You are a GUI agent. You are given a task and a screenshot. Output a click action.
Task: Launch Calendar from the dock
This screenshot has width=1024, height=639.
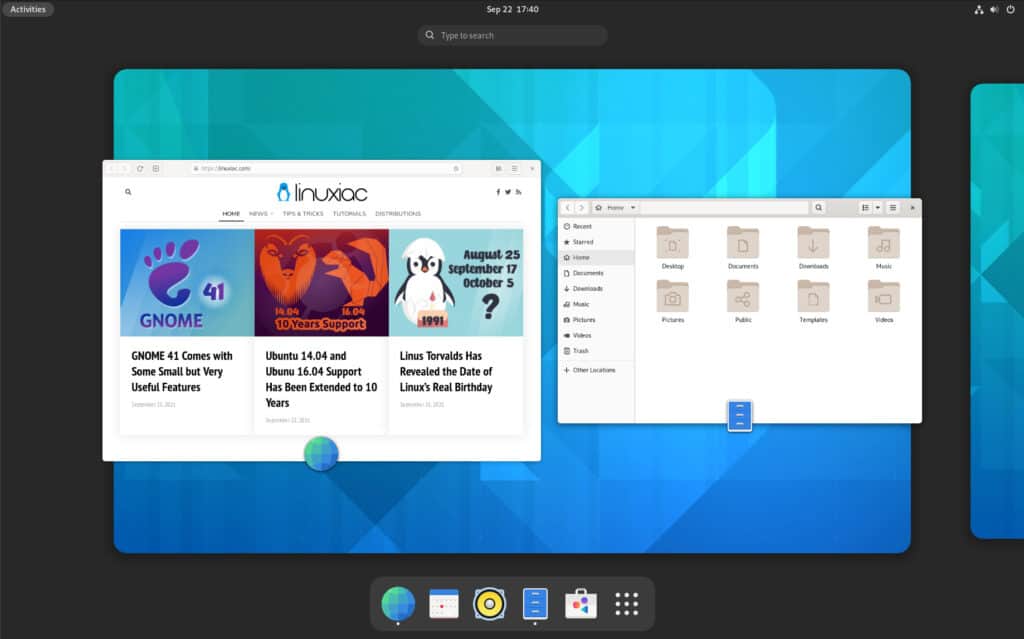coord(443,603)
